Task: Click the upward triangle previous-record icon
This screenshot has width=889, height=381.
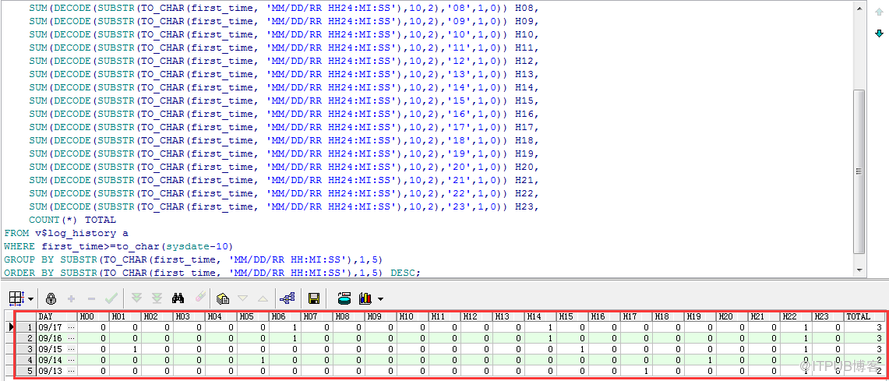Action: pyautogui.click(x=263, y=298)
